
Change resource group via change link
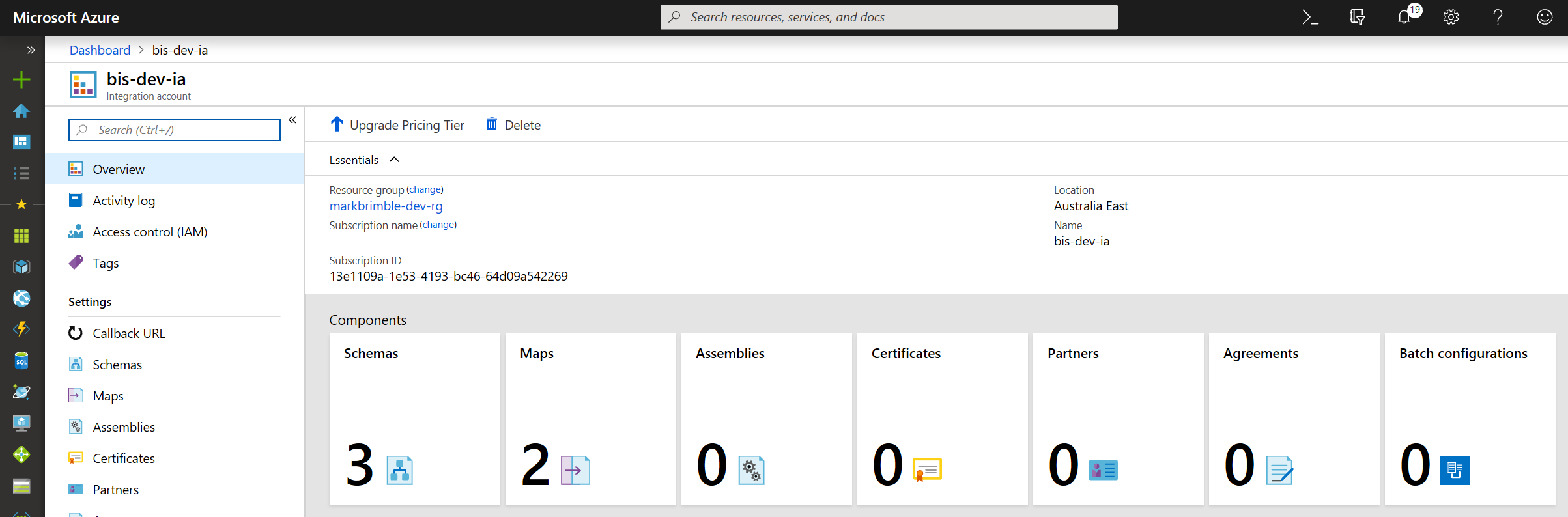click(x=425, y=189)
